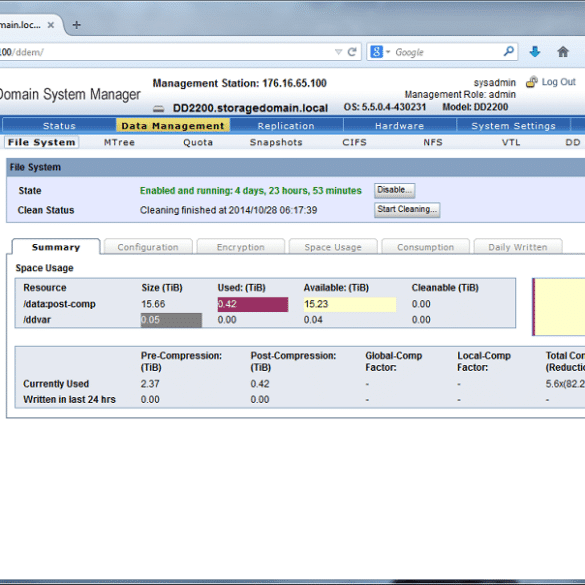Open the Status main tab
The height and width of the screenshot is (585, 585).
[x=59, y=126]
